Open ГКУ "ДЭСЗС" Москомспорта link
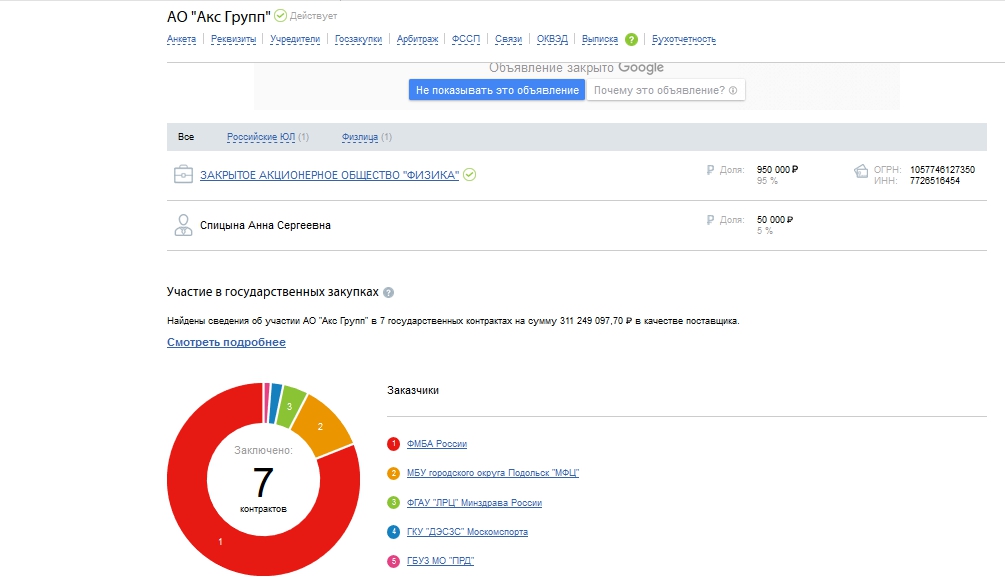The image size is (1005, 578). point(467,532)
